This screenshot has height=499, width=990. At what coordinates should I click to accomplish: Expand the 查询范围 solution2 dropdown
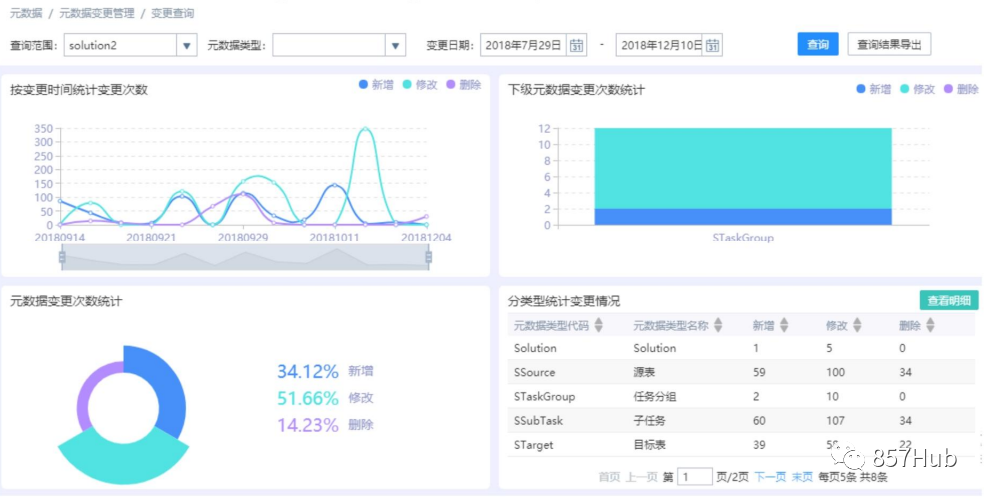coord(186,45)
